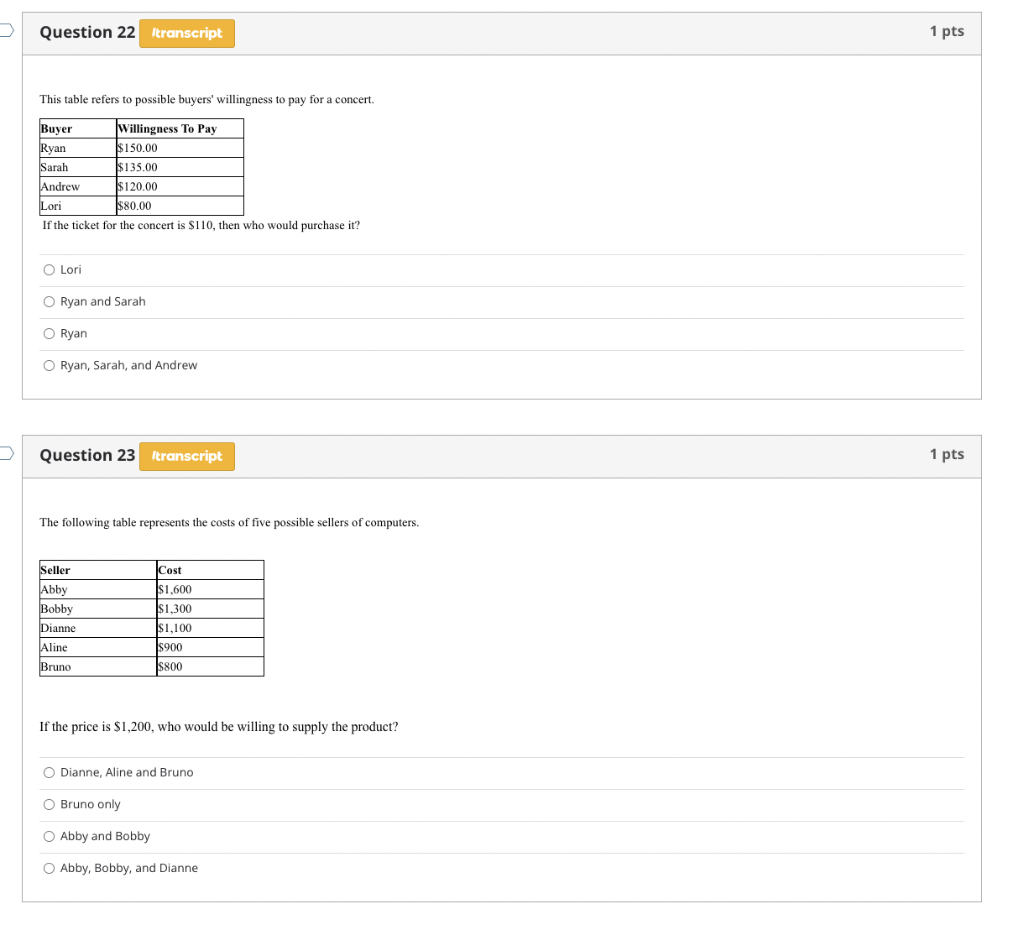Click the Willingness To Pay column header
Screen dimensions: 1024x930
(x=180, y=129)
